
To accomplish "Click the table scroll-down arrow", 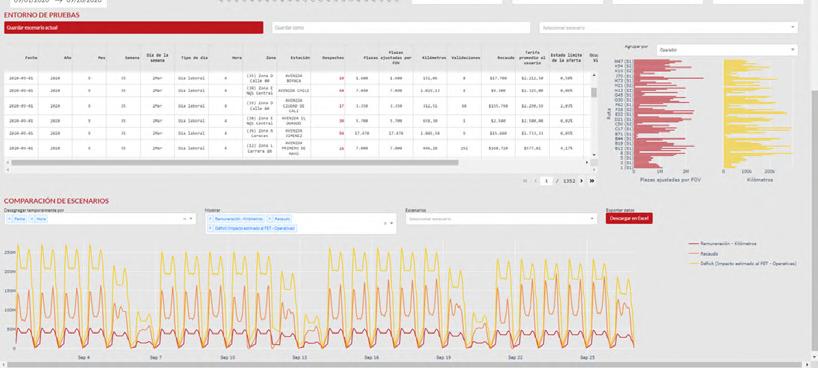I will [593, 155].
